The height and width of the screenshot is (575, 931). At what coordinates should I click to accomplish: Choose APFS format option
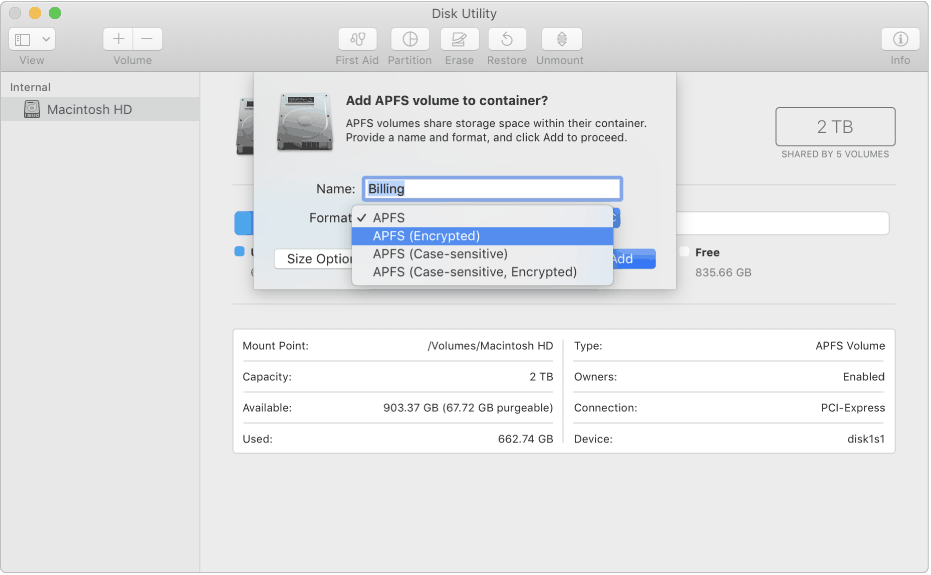pyautogui.click(x=482, y=218)
